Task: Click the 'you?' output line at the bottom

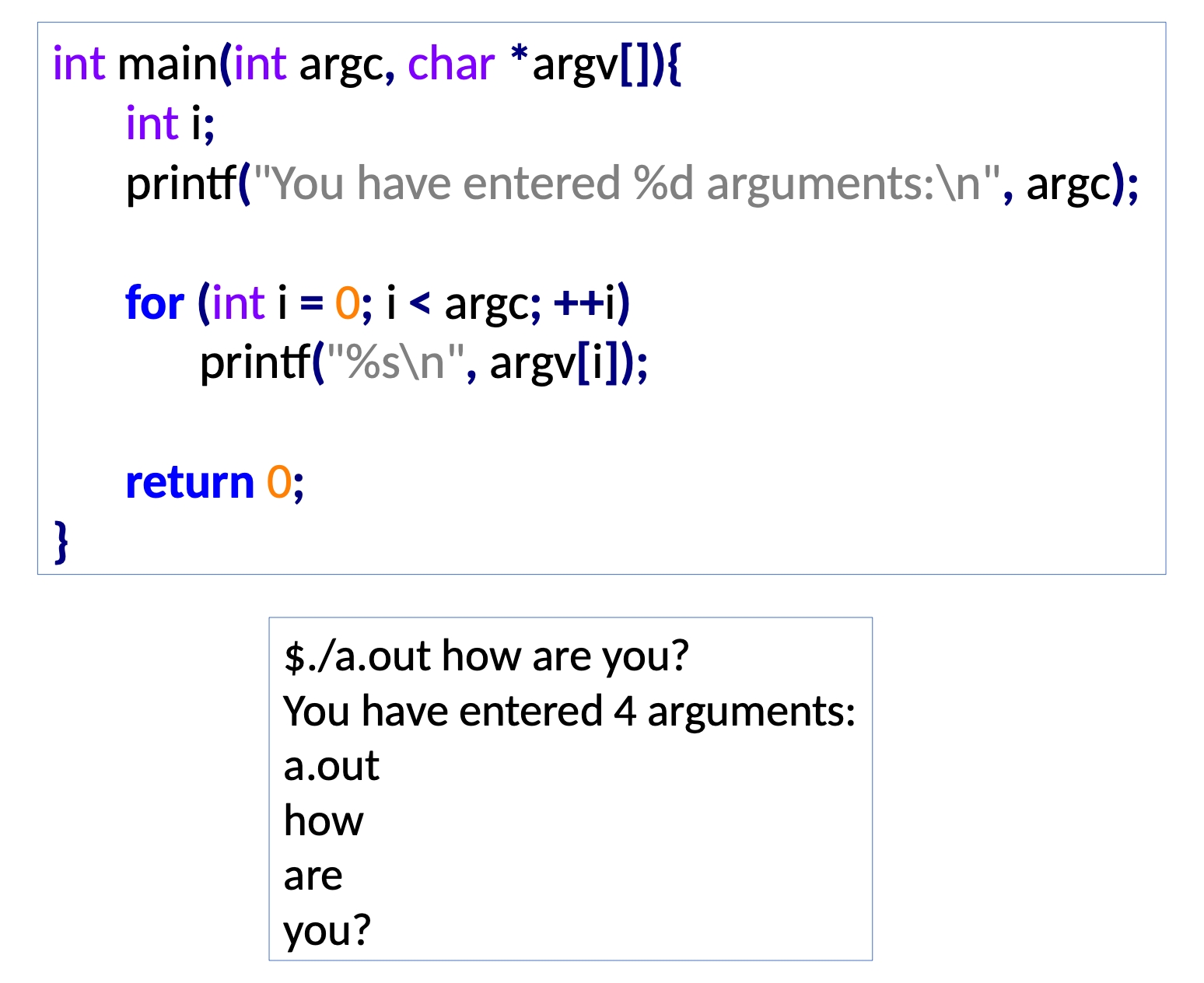Action: (x=327, y=930)
